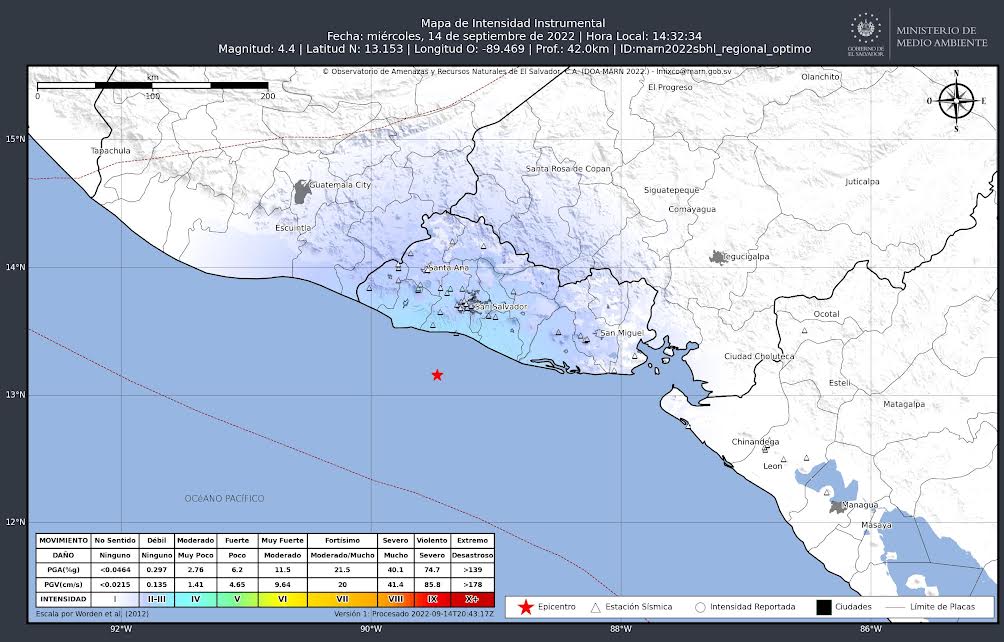Click the Ciudades black square legend symbol
Viewport: 1004px width, 642px height.
pyautogui.click(x=824, y=607)
